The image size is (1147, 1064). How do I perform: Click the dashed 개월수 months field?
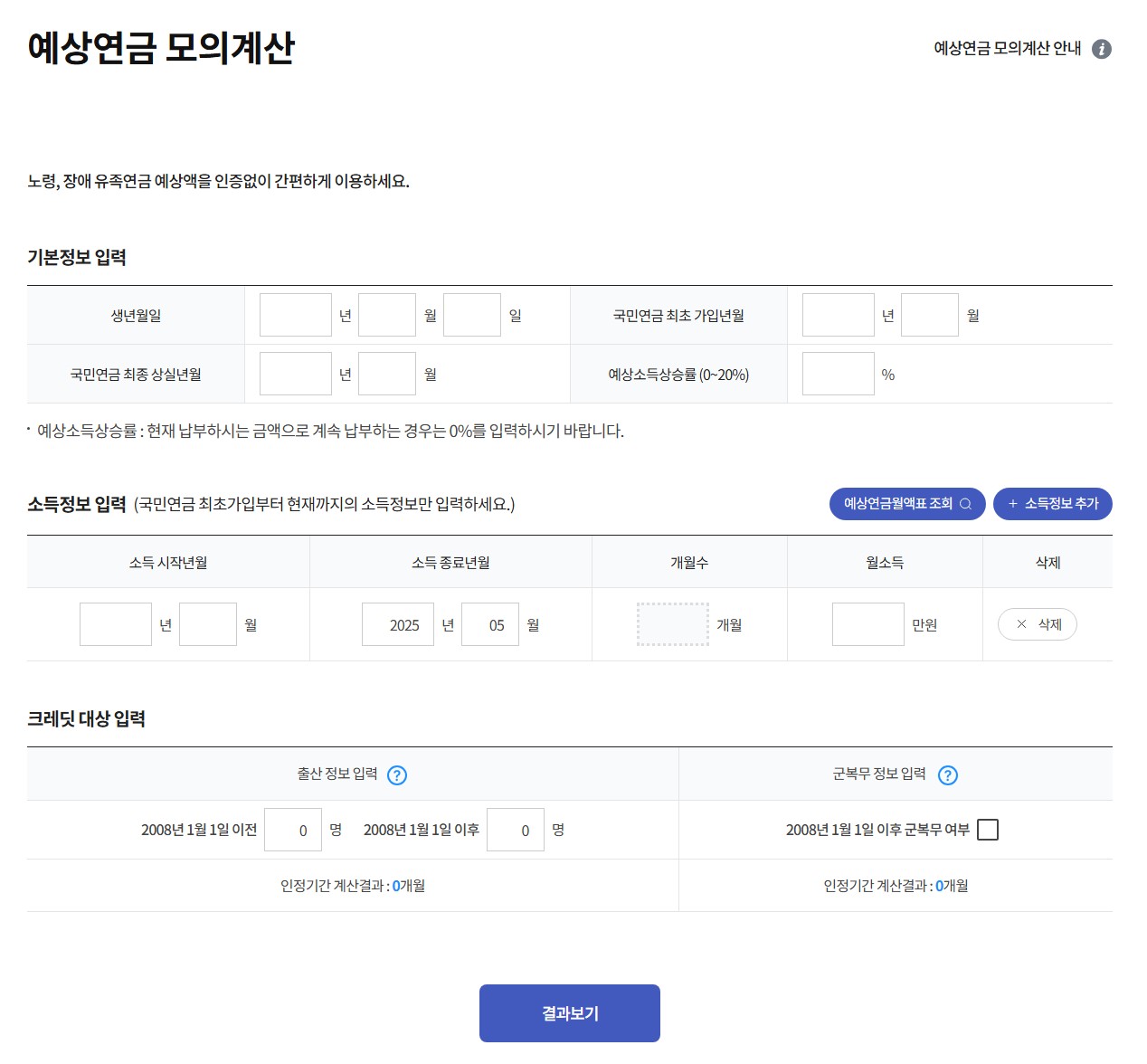point(673,624)
